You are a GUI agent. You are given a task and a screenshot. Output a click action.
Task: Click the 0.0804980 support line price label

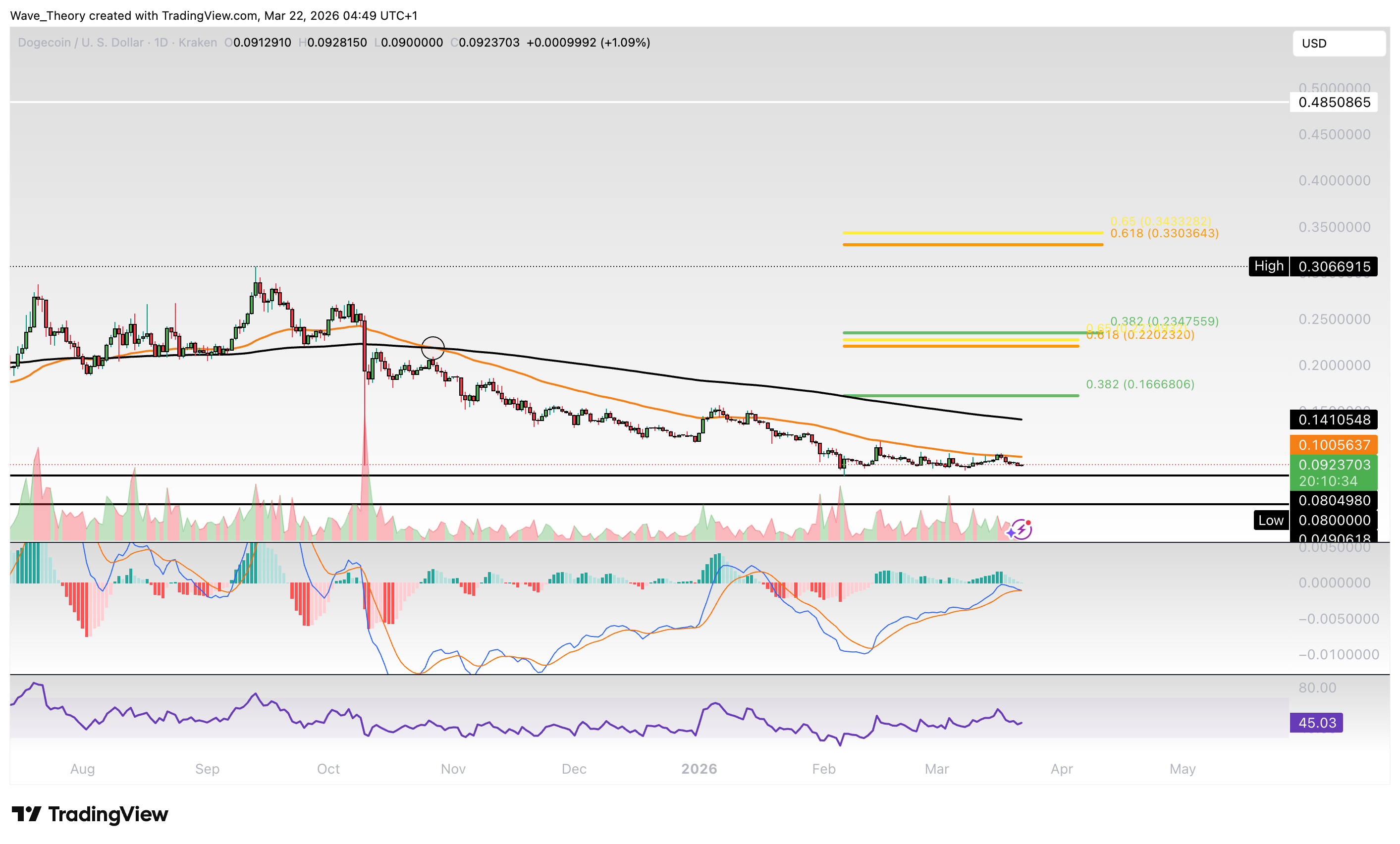(x=1333, y=500)
